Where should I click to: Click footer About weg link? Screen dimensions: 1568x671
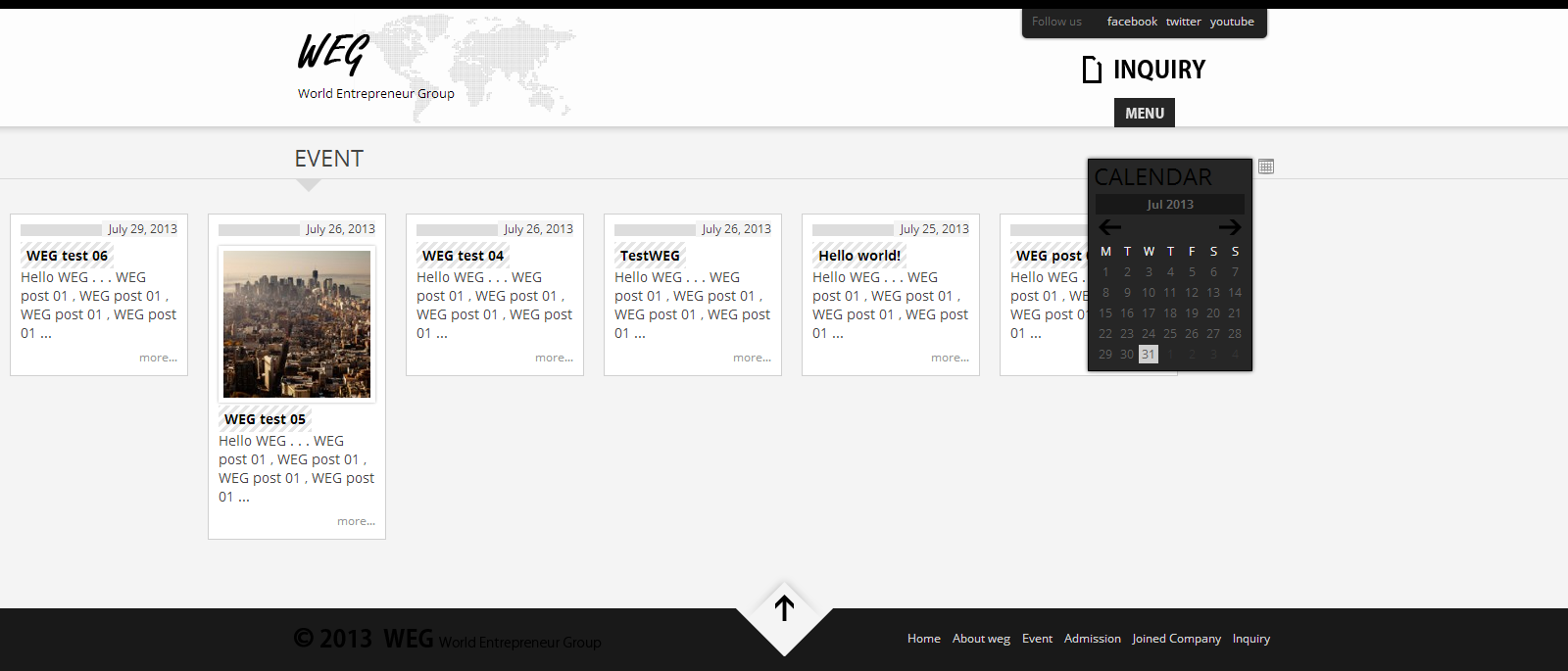click(x=981, y=639)
